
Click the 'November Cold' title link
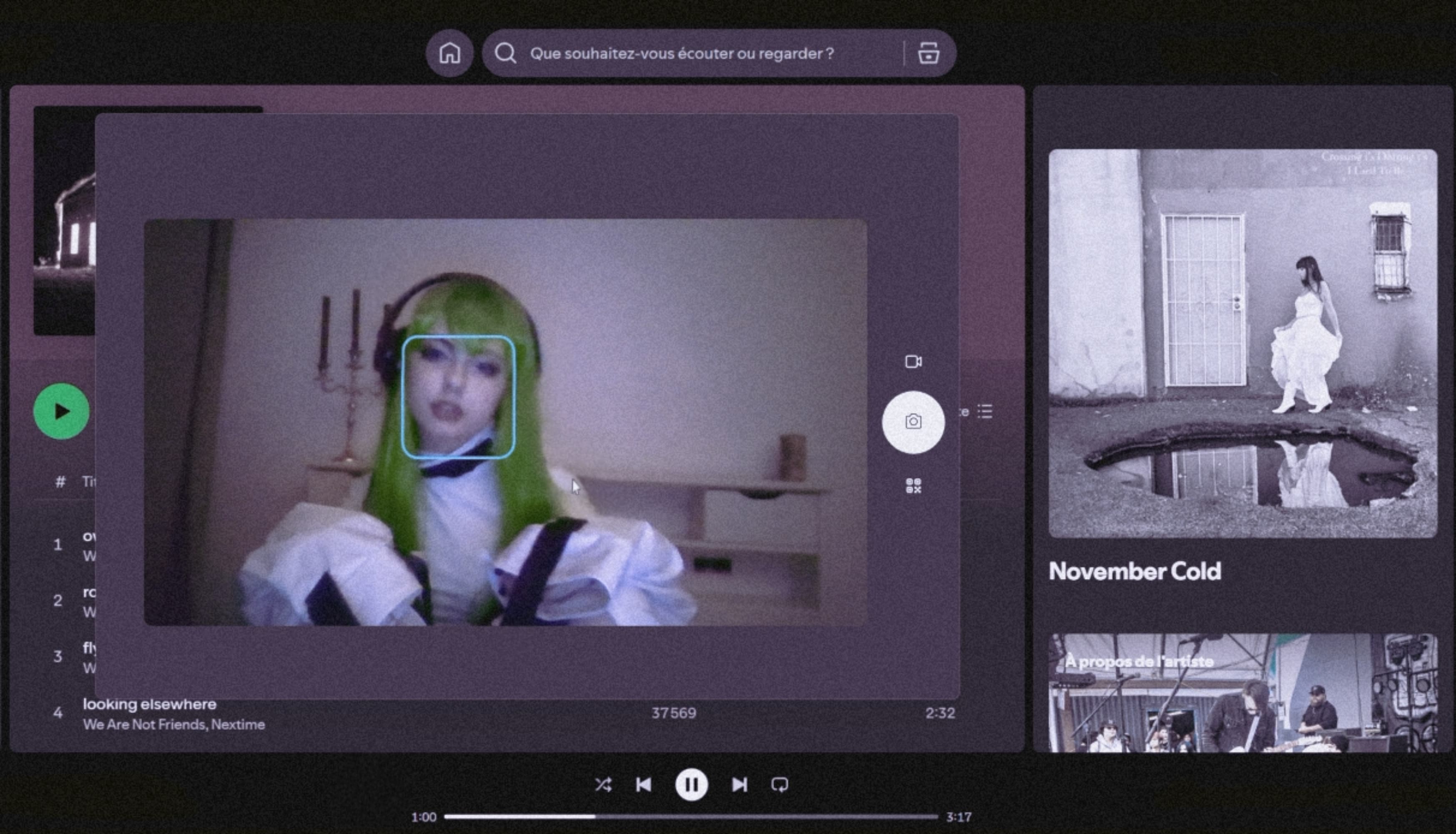click(x=1134, y=571)
